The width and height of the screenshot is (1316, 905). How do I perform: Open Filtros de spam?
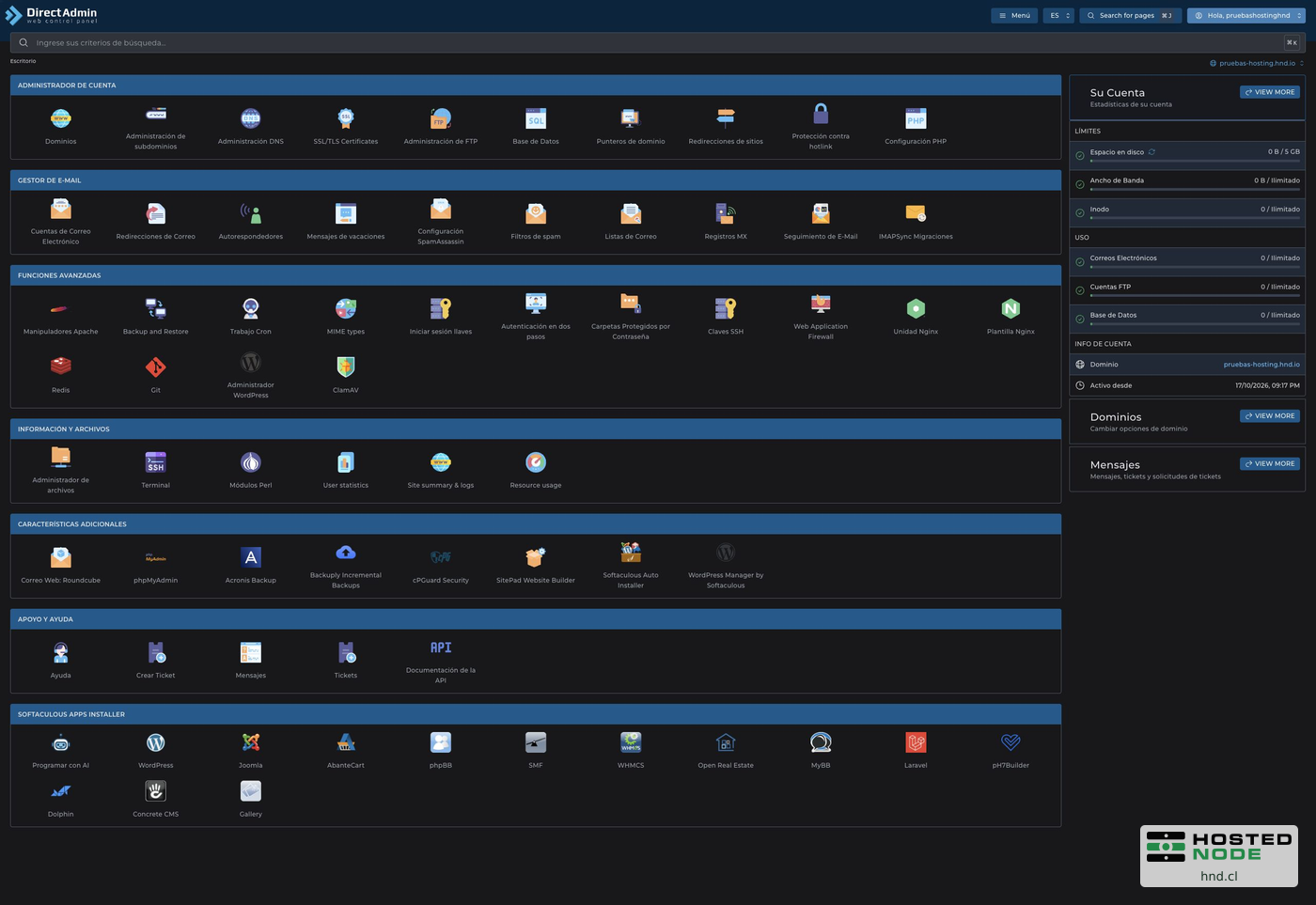click(x=536, y=213)
